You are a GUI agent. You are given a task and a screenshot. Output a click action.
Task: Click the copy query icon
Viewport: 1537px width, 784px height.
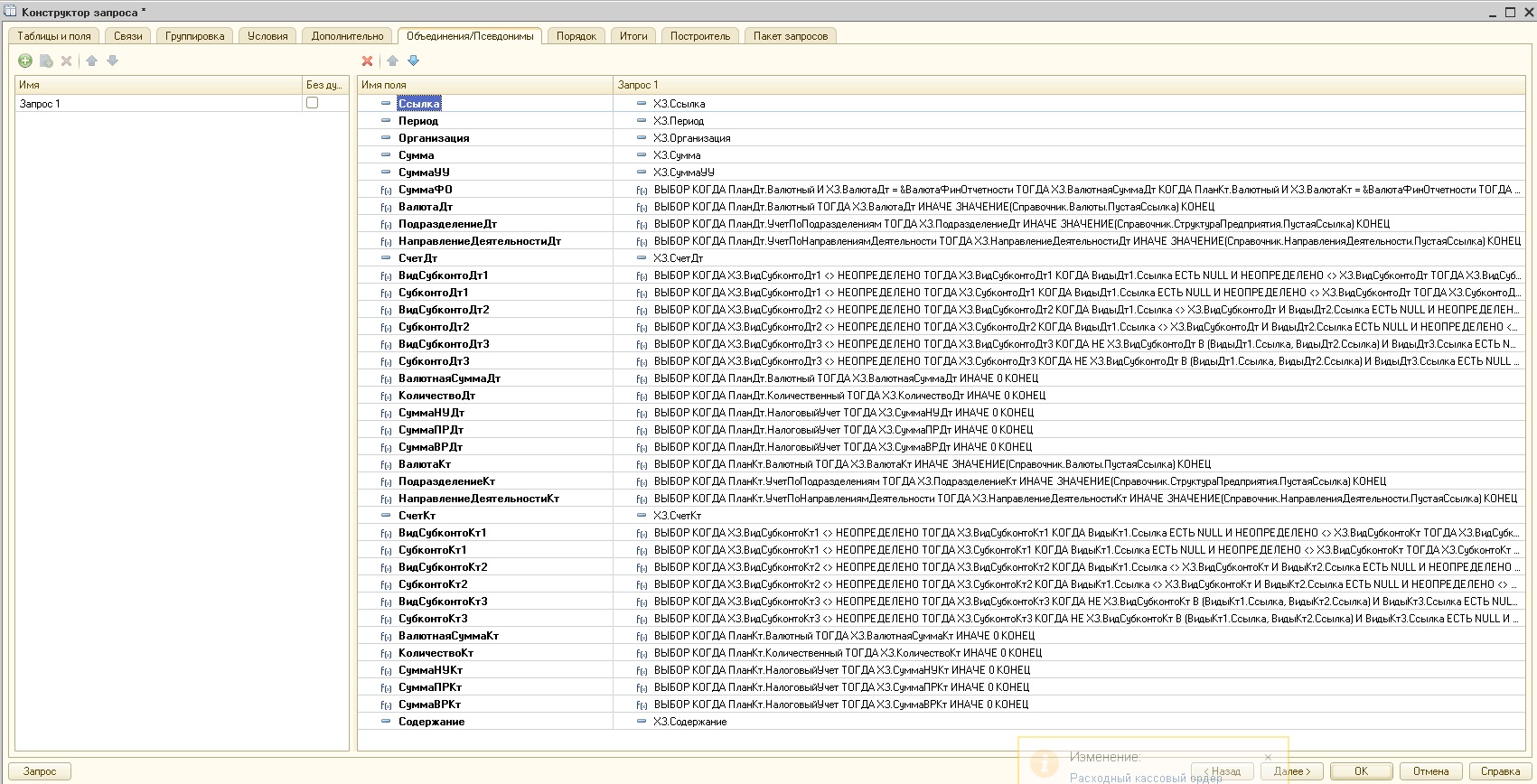pyautogui.click(x=46, y=61)
